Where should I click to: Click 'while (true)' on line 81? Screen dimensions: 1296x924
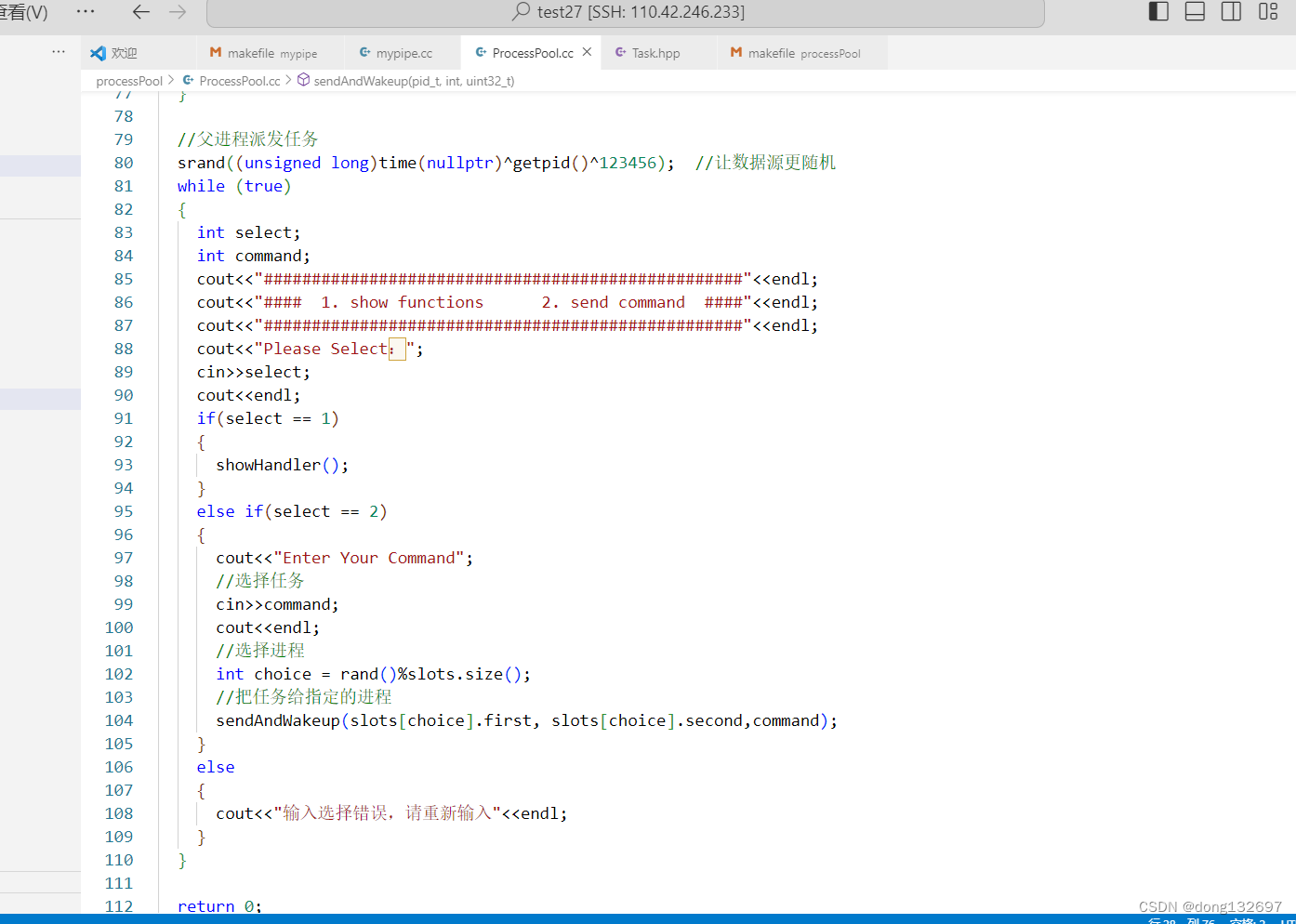pyautogui.click(x=234, y=186)
